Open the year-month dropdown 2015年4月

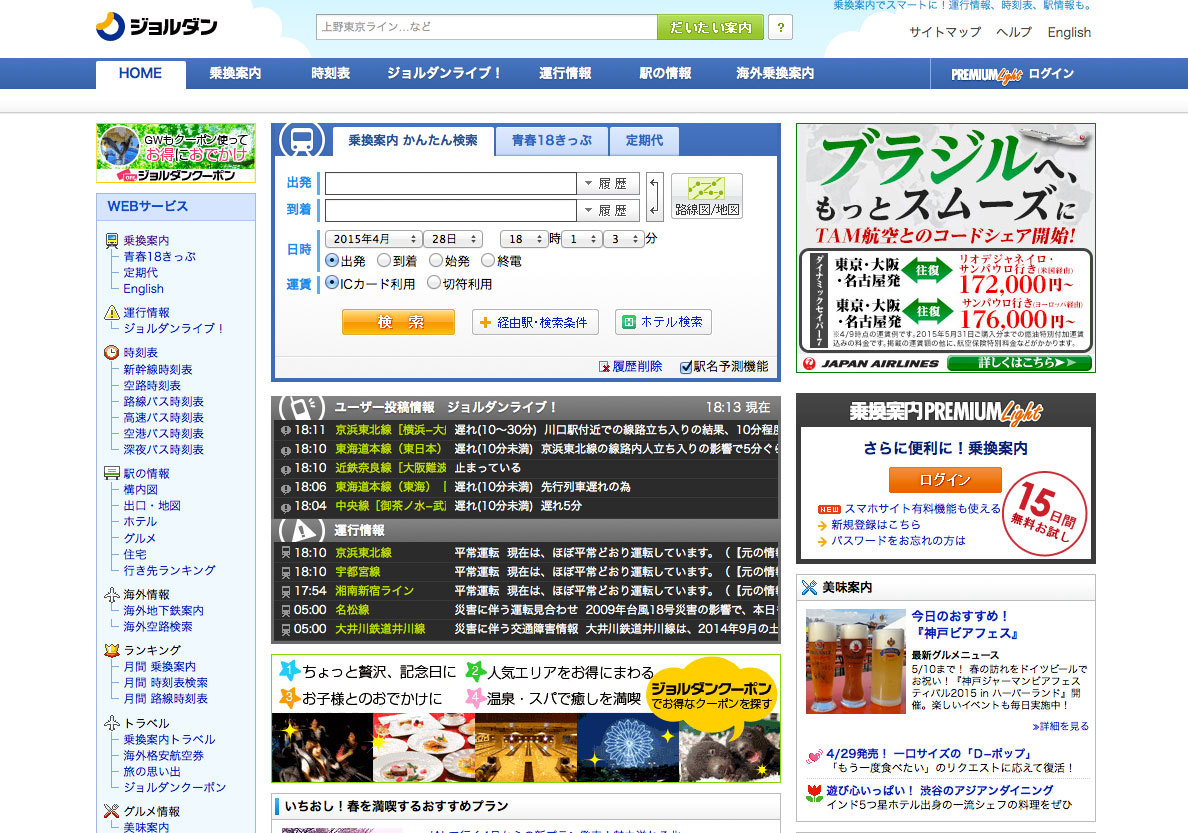(x=374, y=239)
